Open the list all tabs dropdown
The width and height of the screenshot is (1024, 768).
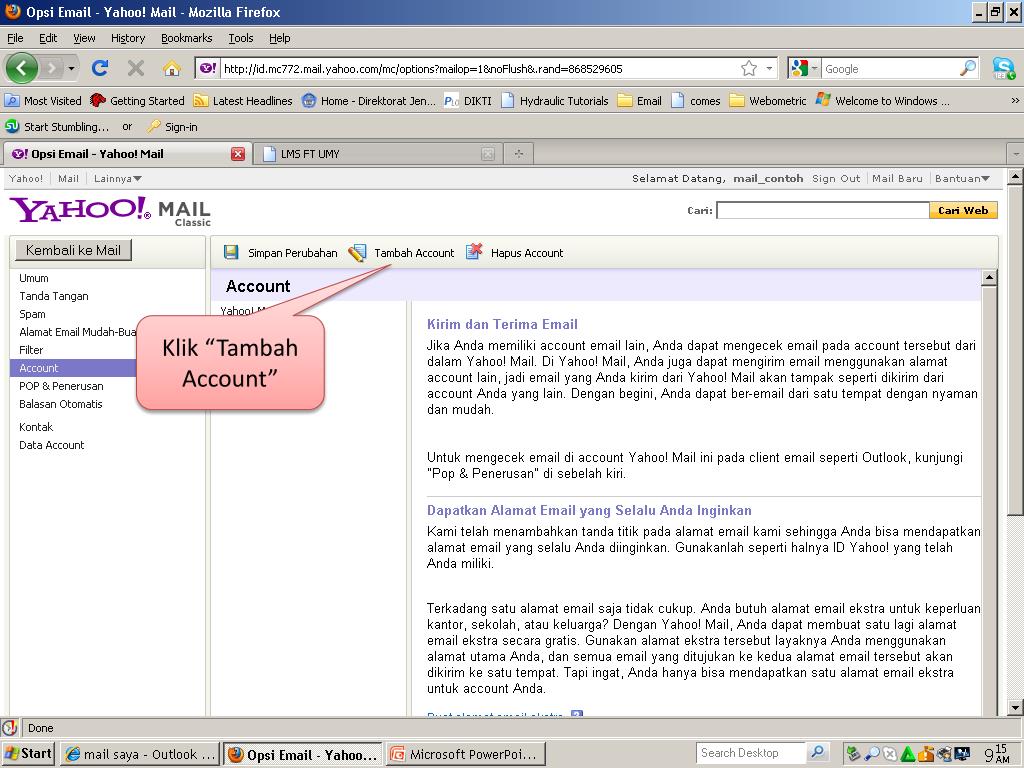coord(1016,154)
